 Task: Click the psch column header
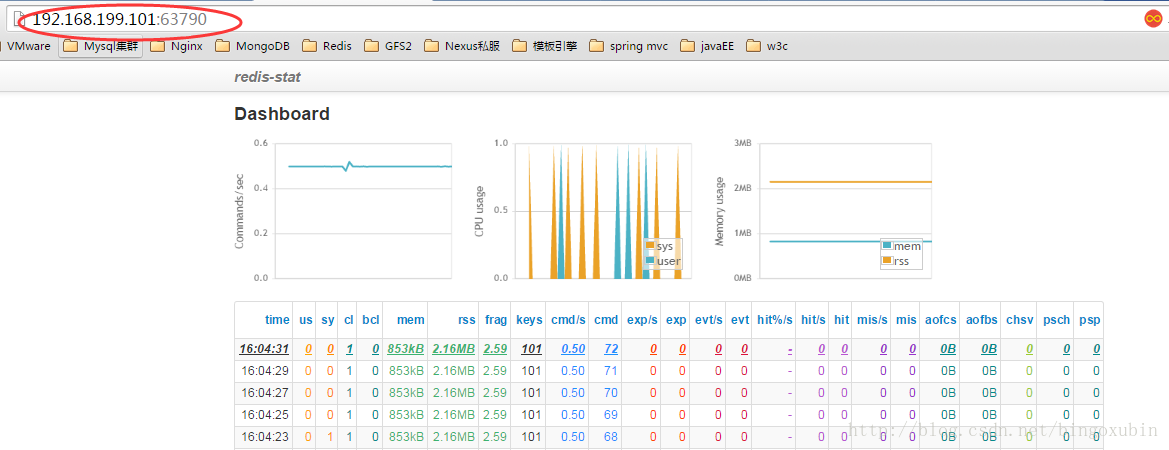coord(1056,320)
